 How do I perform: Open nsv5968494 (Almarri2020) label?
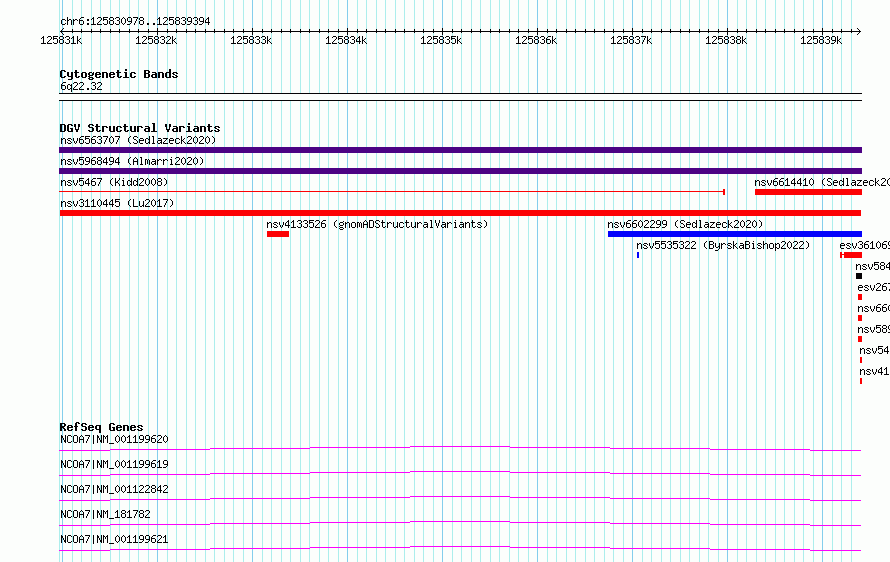[132, 161]
